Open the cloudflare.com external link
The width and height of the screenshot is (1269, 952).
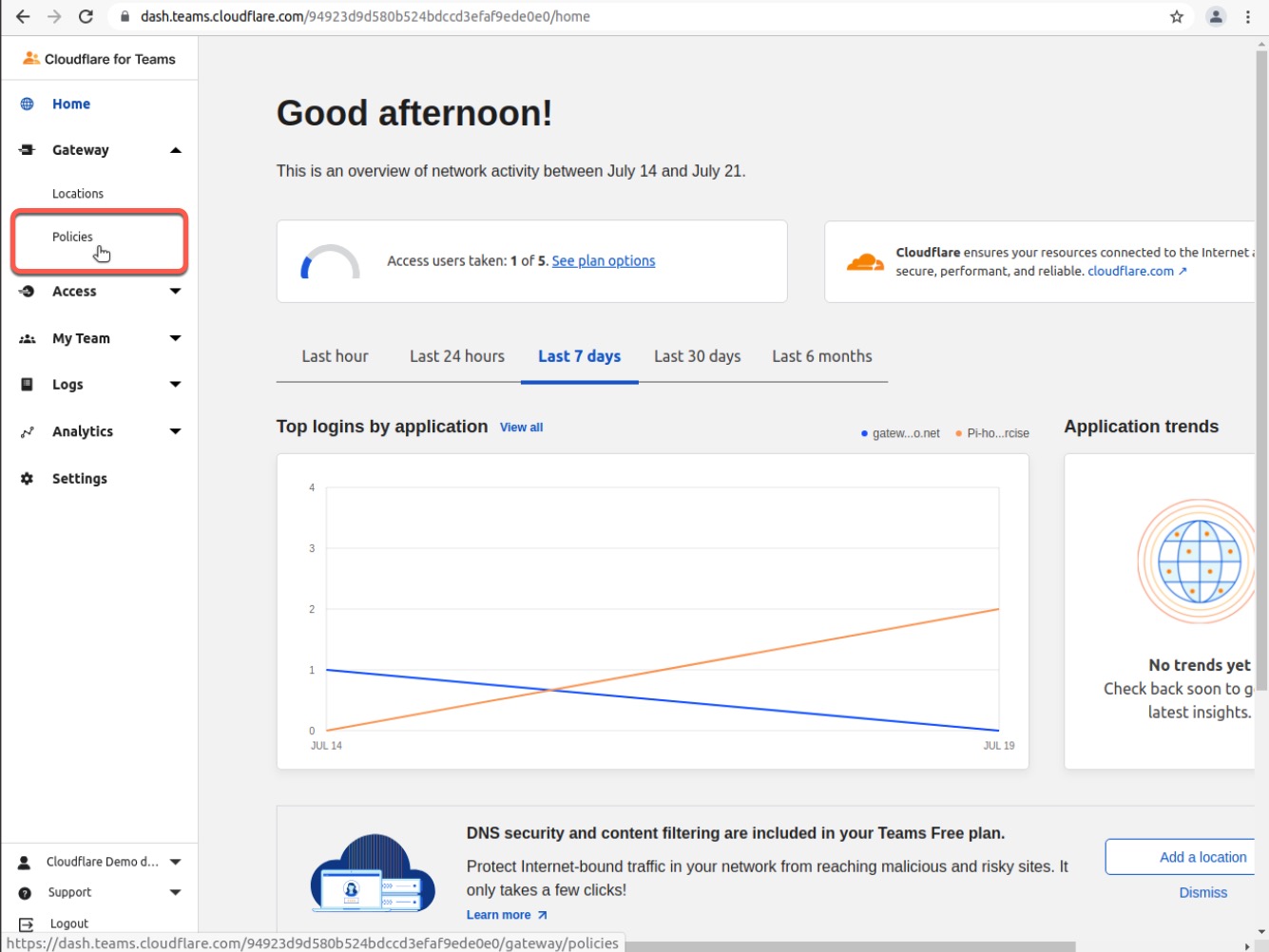click(1137, 272)
